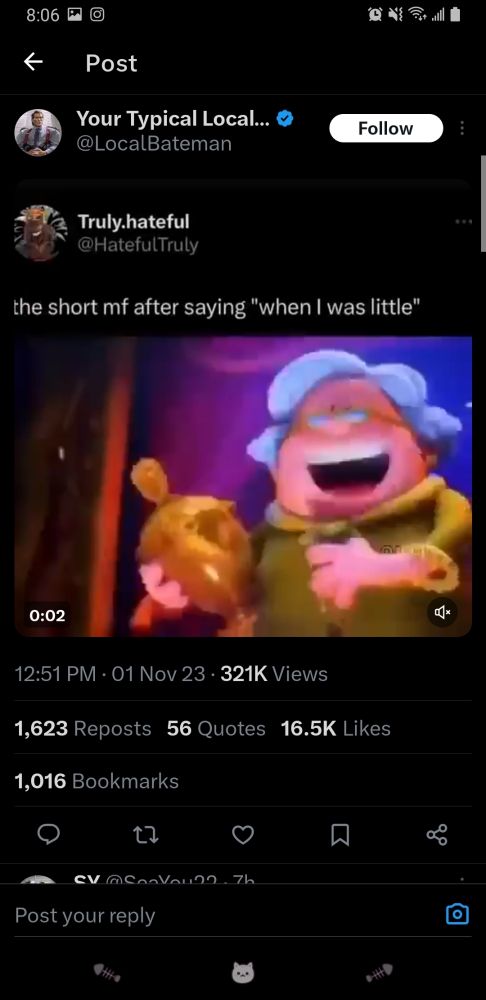Open three-dot menu next to Follow
The height and width of the screenshot is (1000, 486).
coord(462,128)
